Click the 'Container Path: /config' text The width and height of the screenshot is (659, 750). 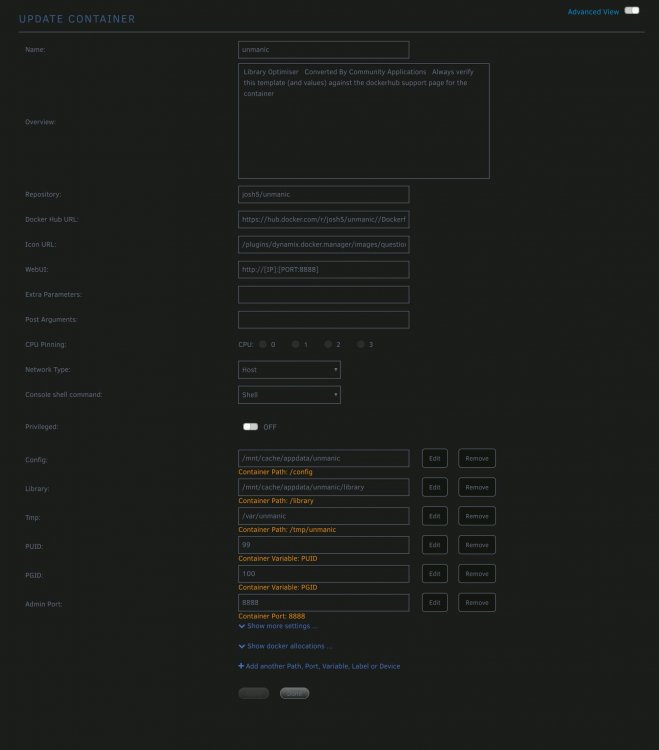click(x=275, y=472)
